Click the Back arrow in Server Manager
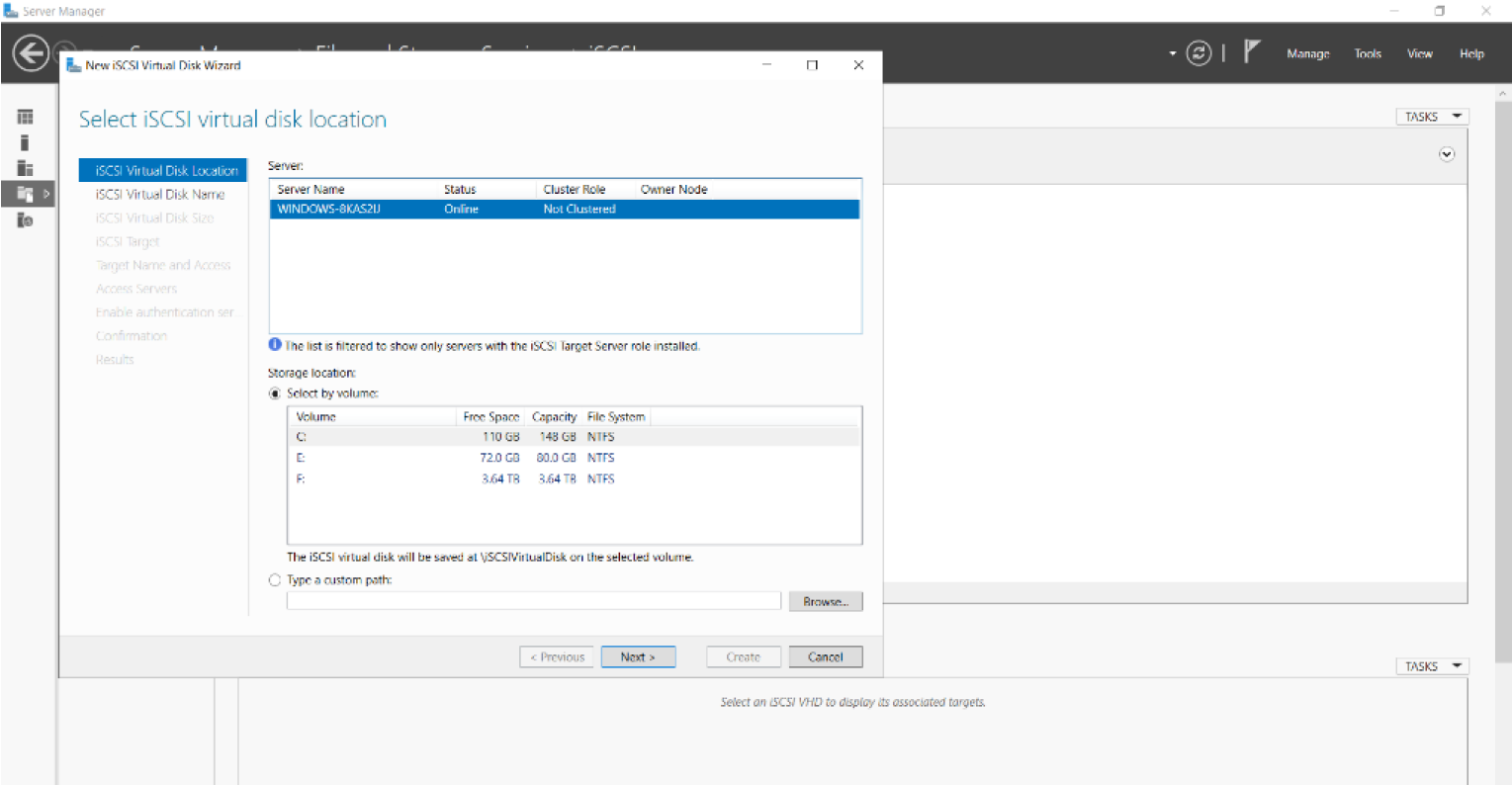1512x785 pixels. [x=31, y=53]
